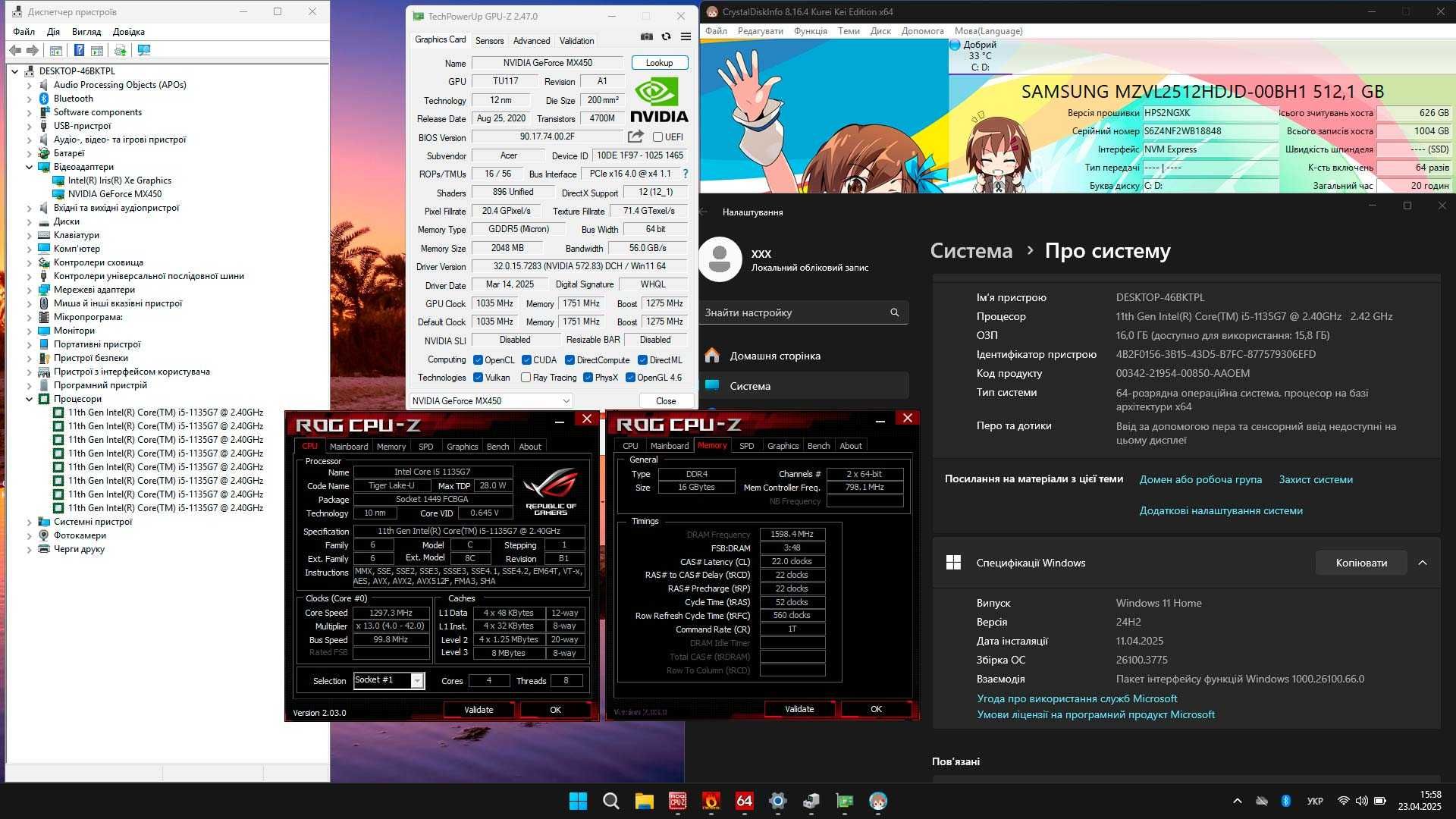The image size is (1456, 819).
Task: Open Settings gear icon on the taskbar
Action: pos(778,801)
